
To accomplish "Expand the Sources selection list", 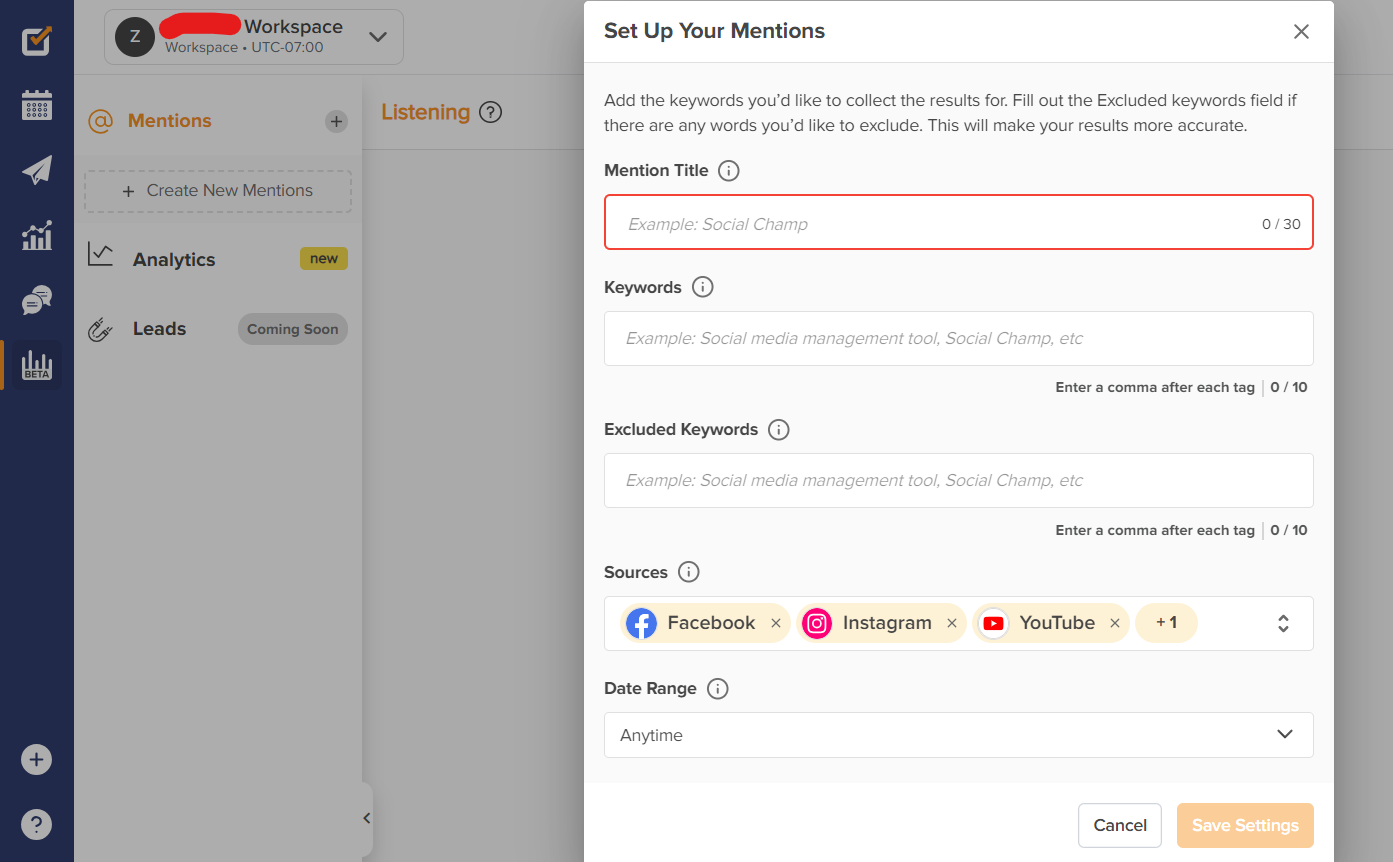I will click(1283, 622).
